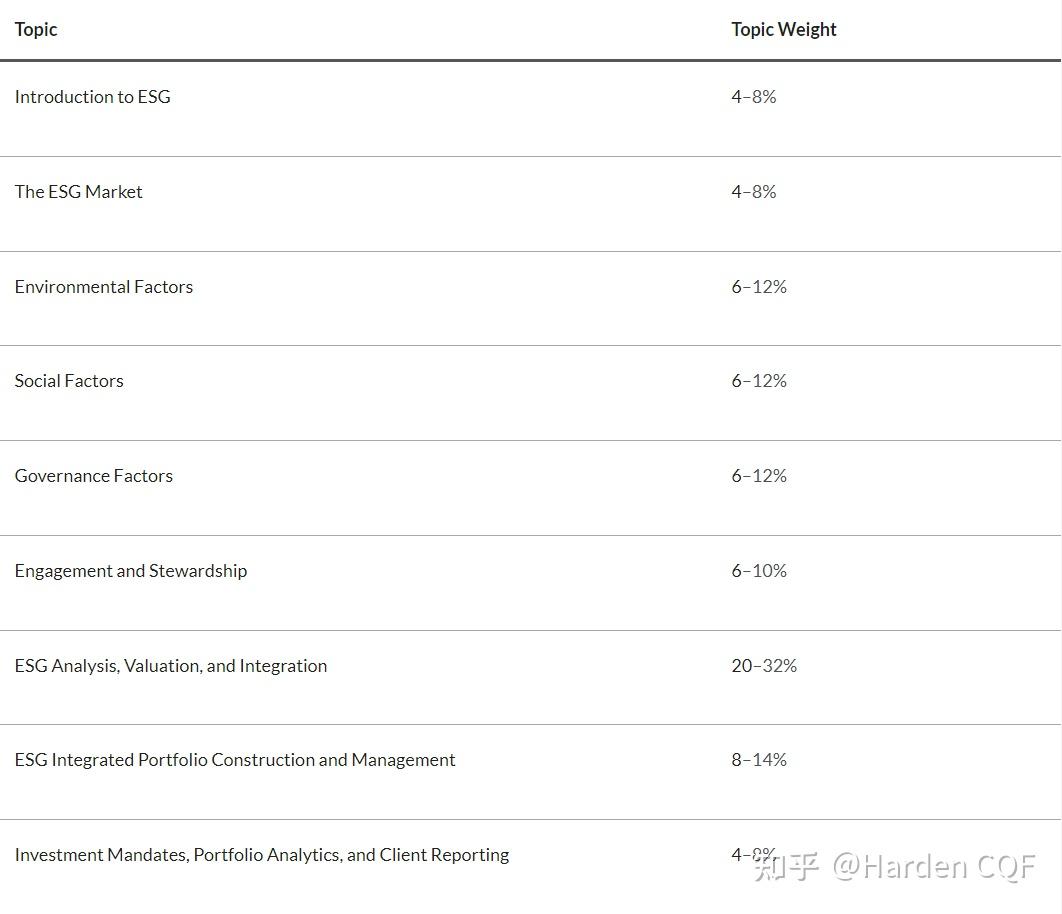Click the Social Factors topic text
The width and height of the screenshot is (1062, 914).
[x=69, y=381]
